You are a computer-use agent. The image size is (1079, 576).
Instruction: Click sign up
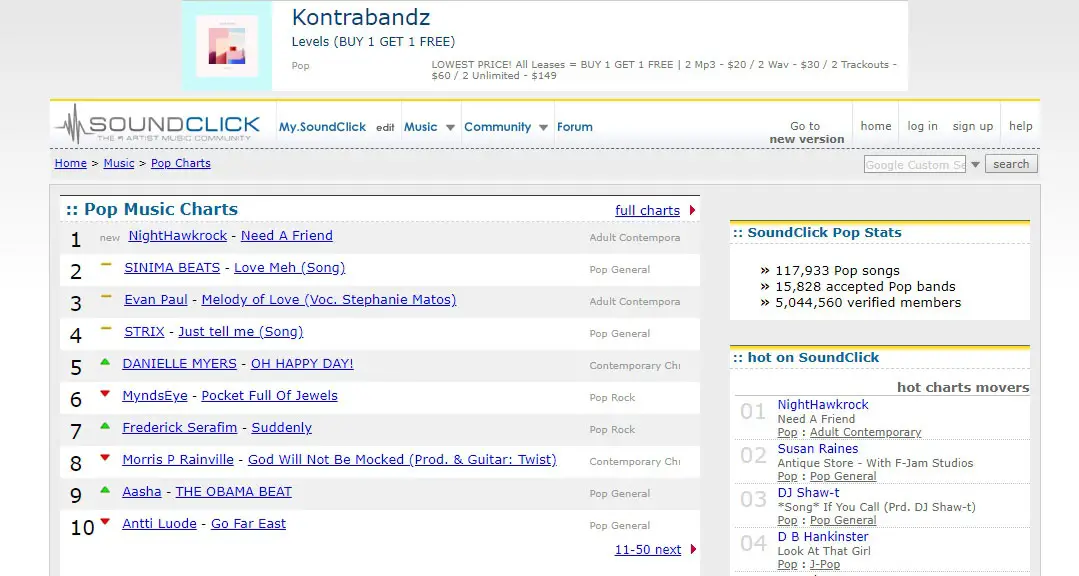[972, 126]
